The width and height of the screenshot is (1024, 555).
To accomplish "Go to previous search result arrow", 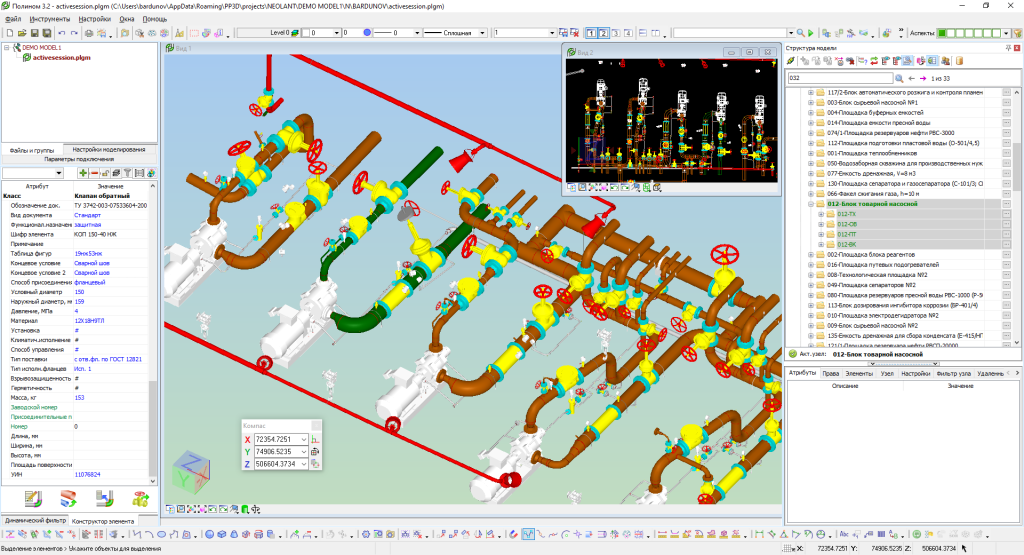I will (912, 78).
